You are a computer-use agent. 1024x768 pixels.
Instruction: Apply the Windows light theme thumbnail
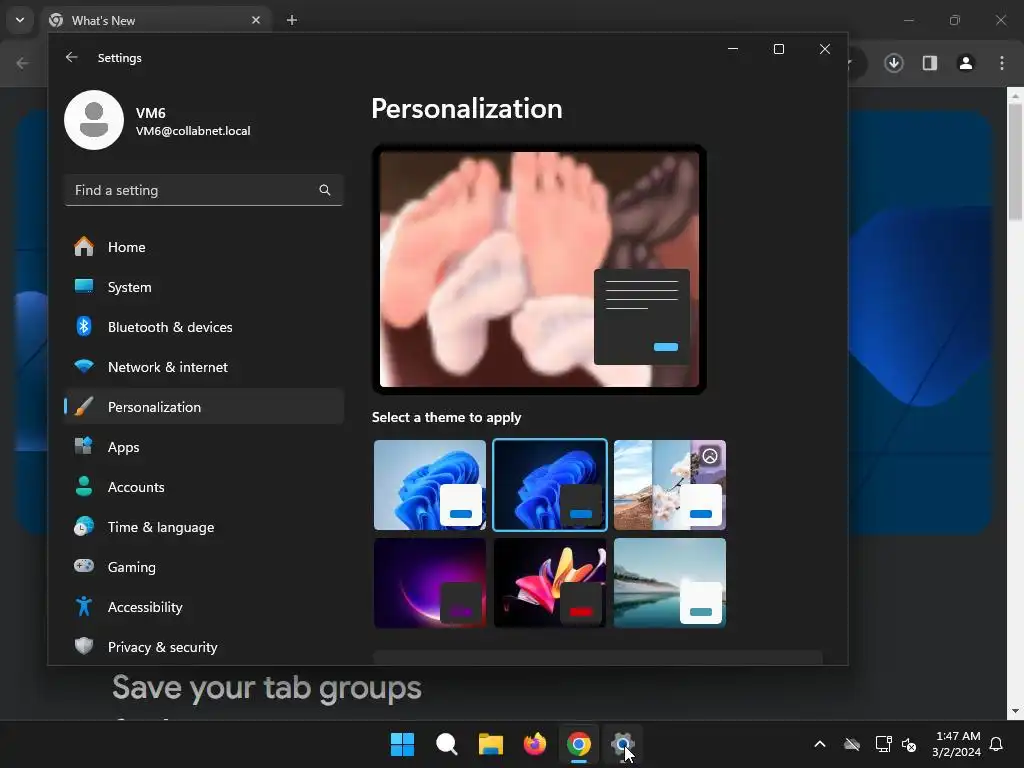tap(430, 485)
